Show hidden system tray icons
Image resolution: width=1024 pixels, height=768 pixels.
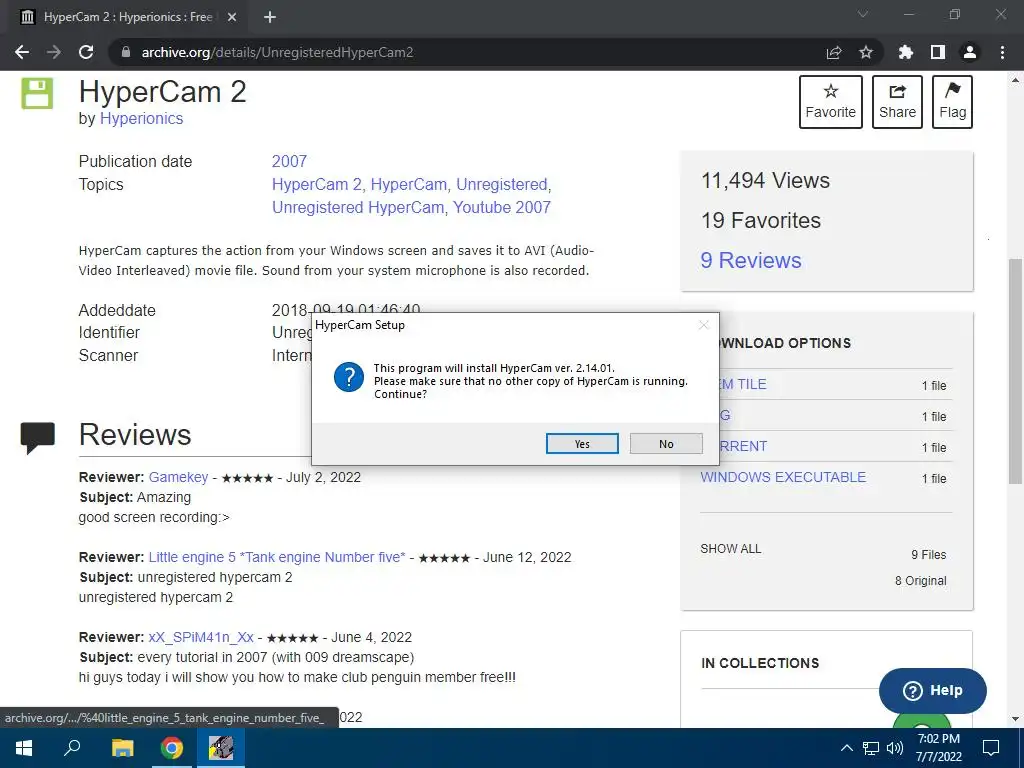tap(846, 748)
